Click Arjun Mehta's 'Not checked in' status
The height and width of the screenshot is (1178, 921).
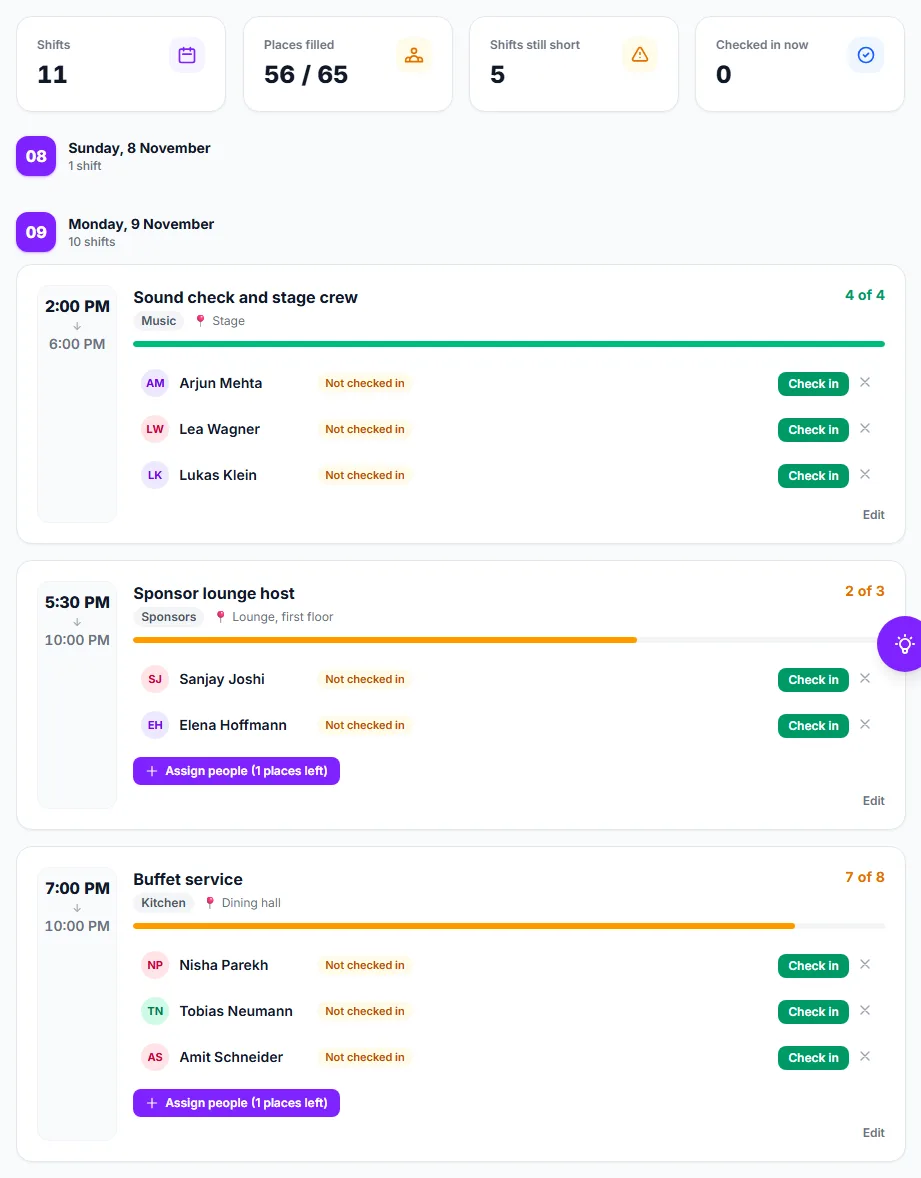coord(364,383)
